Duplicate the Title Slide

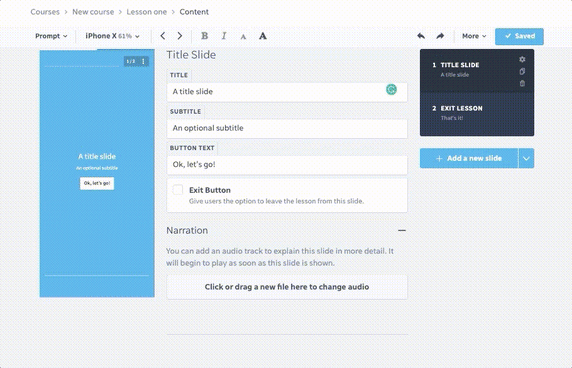(522, 71)
